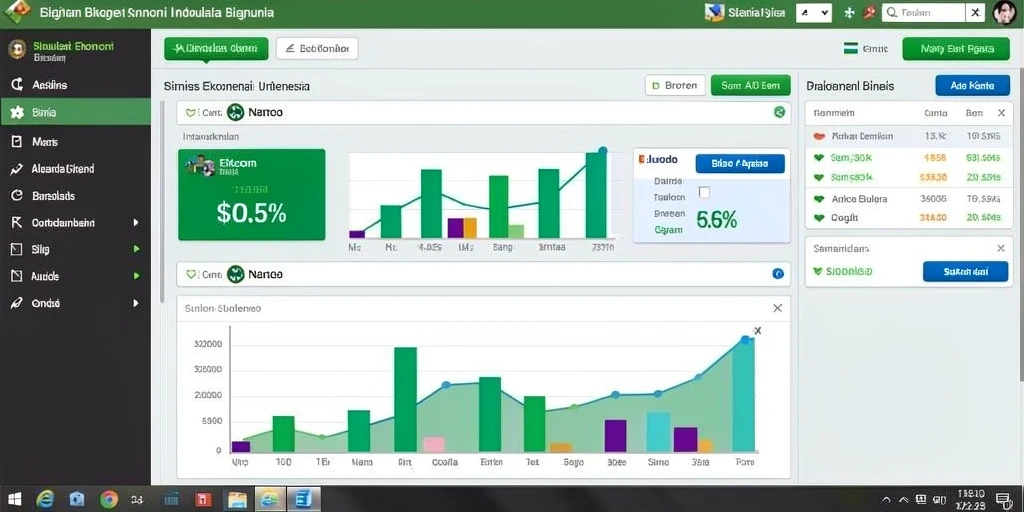Toggle the heart icon beside Anice Bulera
The image size is (1024, 512).
click(818, 199)
